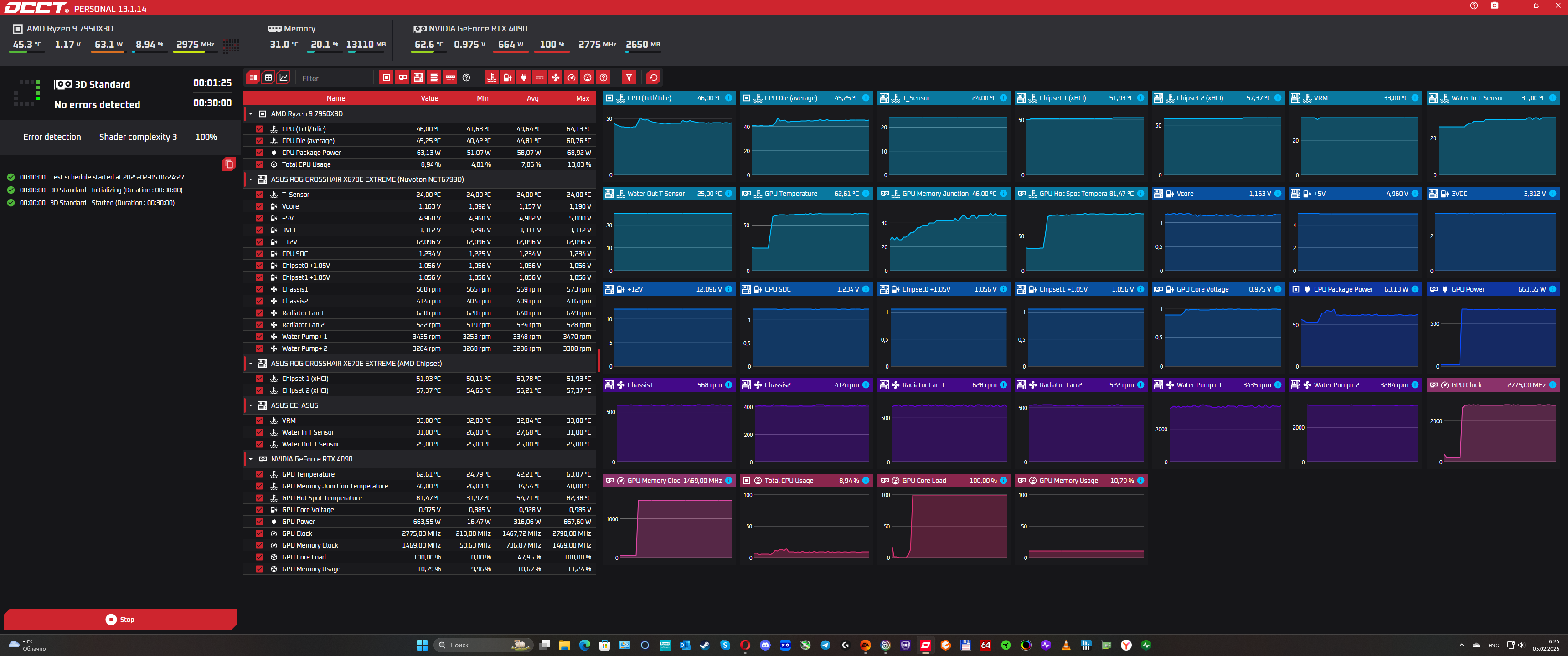
Task: Collapse the AMD Ryzen 9 7950X3D group
Action: click(250, 114)
